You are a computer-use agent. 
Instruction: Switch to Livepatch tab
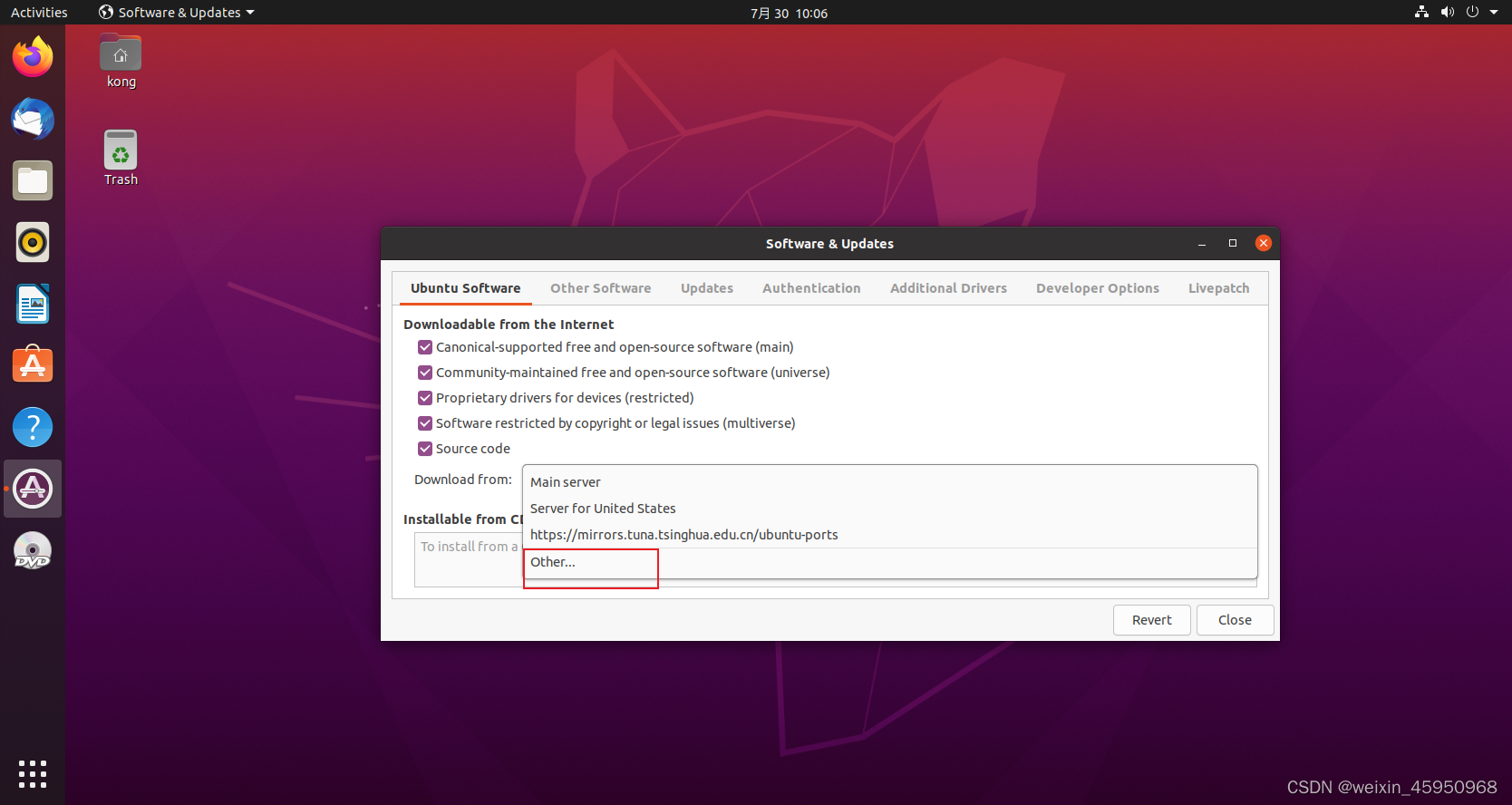coord(1219,288)
